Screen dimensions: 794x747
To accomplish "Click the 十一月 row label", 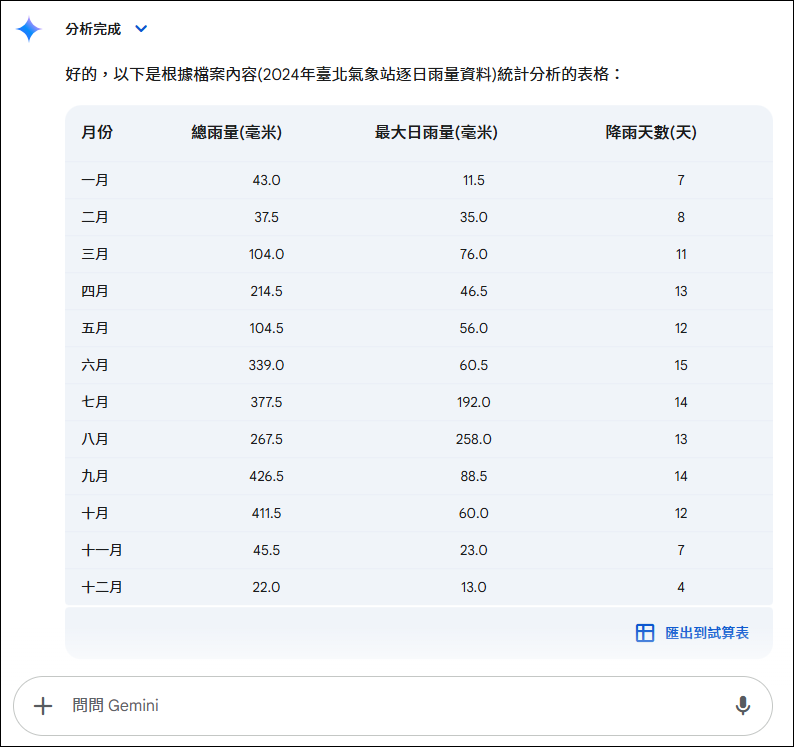I will click(102, 549).
